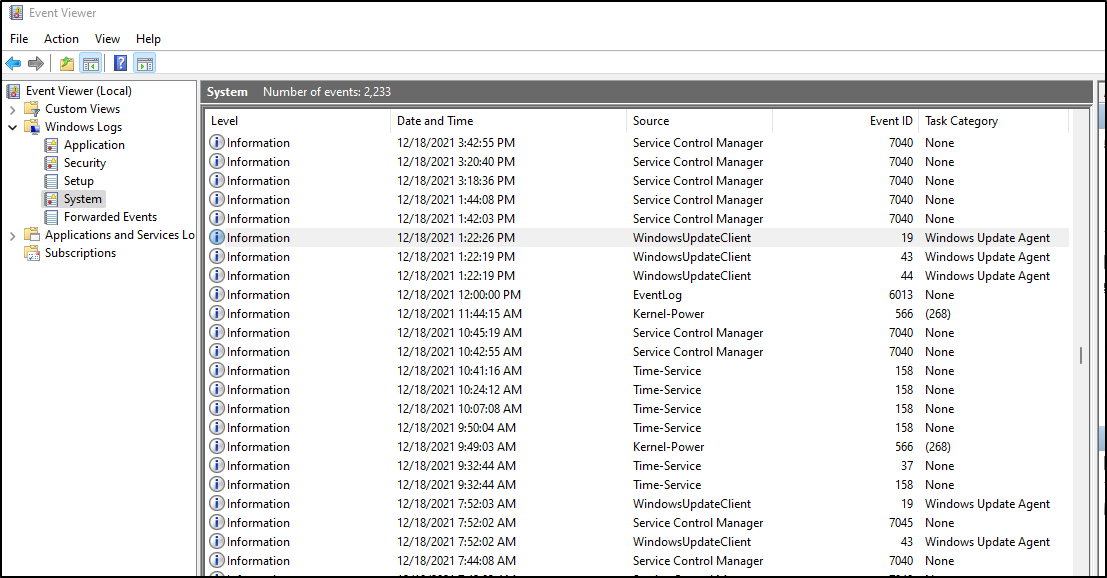Open the Help menu
The height and width of the screenshot is (578, 1107).
(148, 39)
